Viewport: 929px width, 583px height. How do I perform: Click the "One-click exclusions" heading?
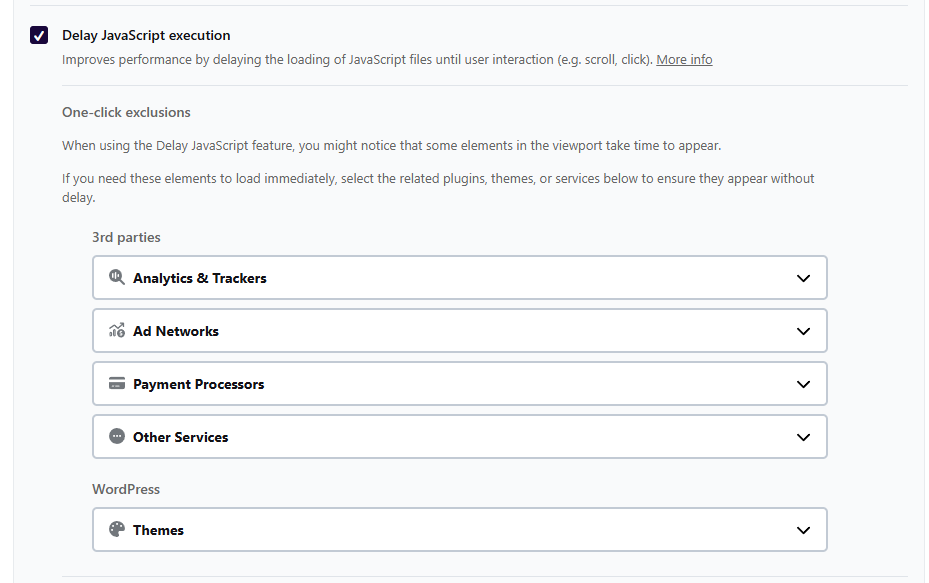click(126, 112)
